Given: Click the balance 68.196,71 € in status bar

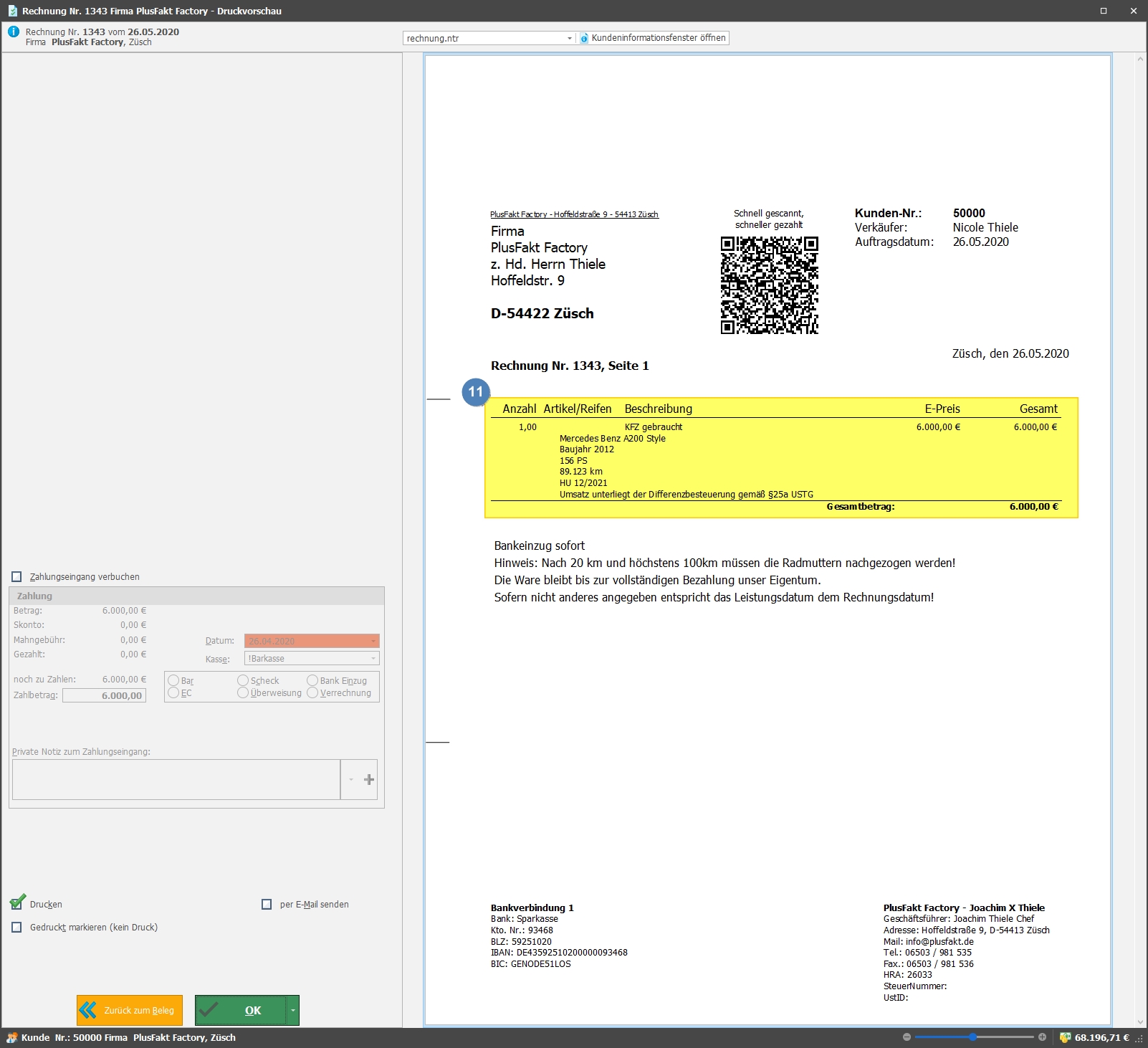Looking at the screenshot, I should coord(1101,1037).
